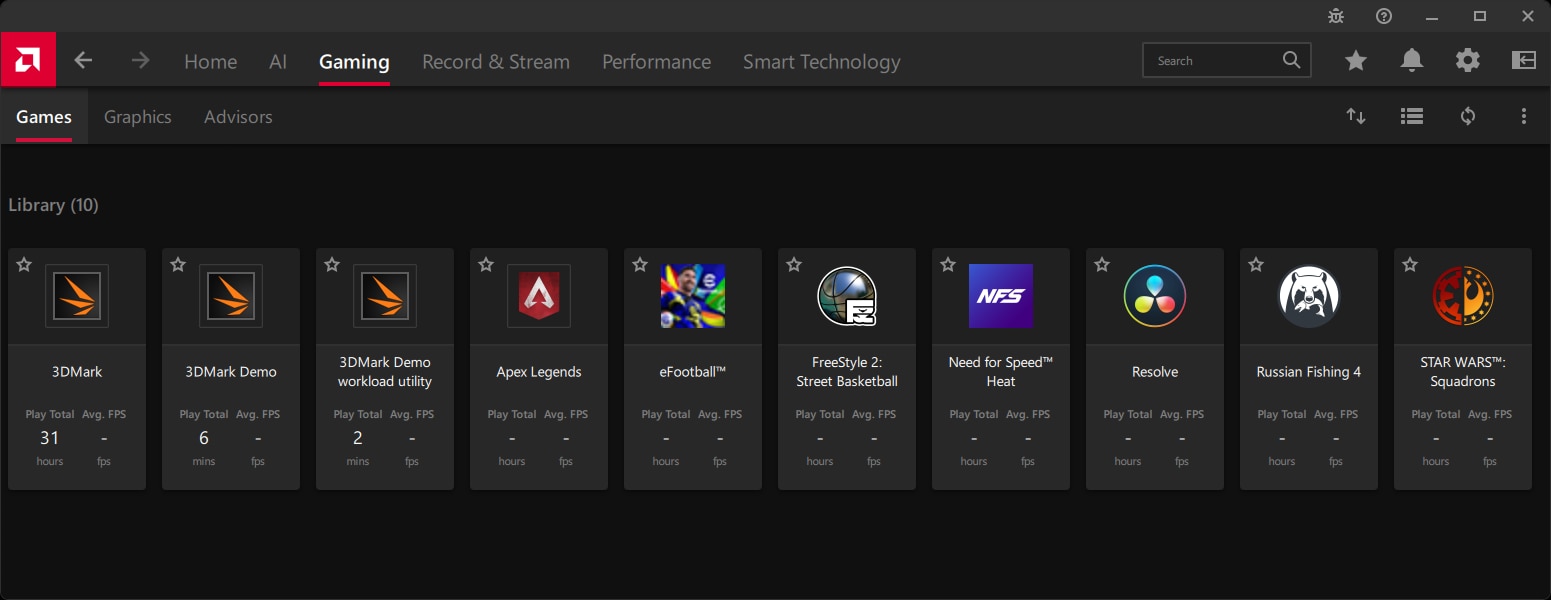Favorite Need for Speed Heat star
Viewport: 1551px width, 600px height.
click(948, 265)
